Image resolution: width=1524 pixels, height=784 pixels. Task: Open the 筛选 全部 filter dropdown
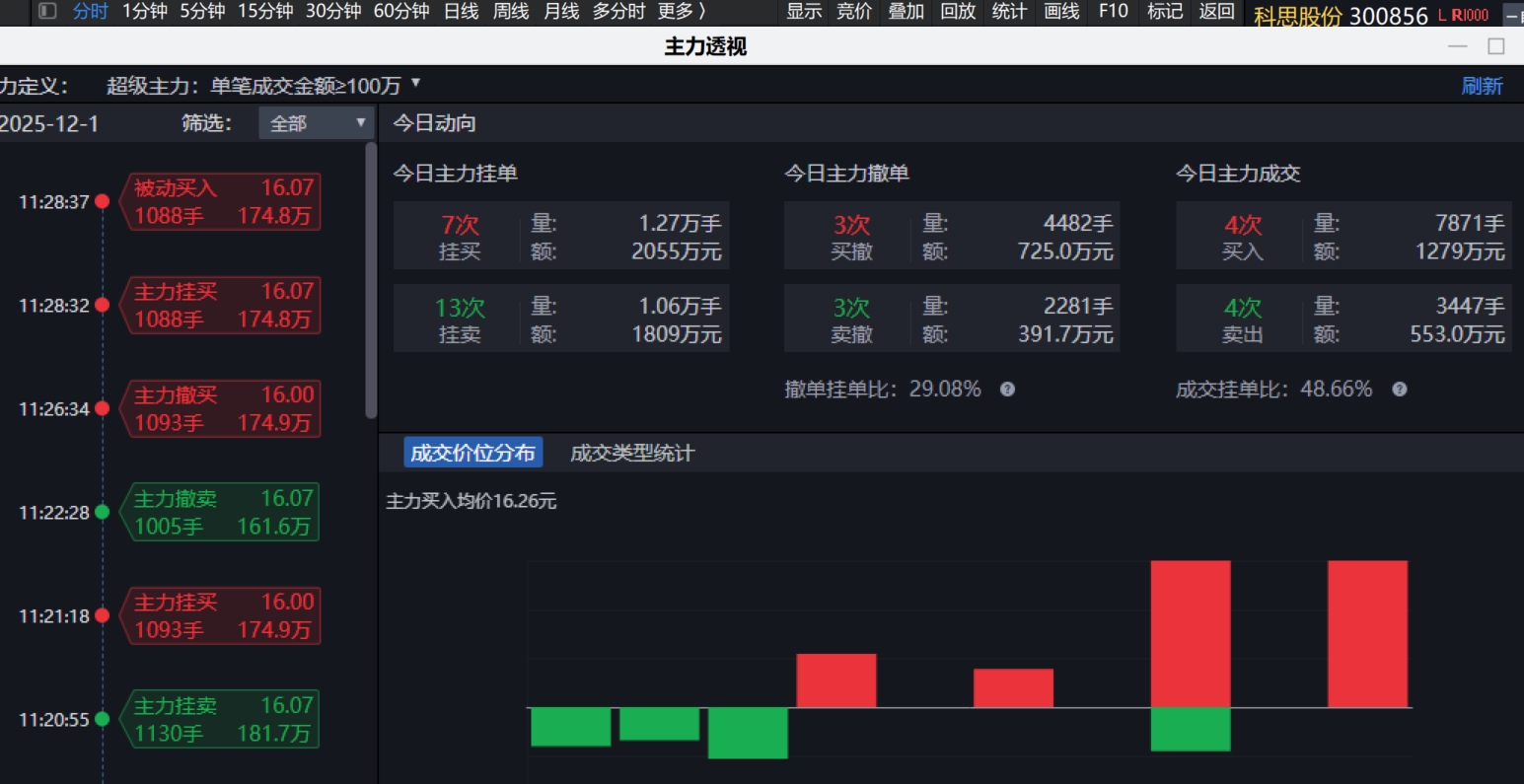coord(316,123)
